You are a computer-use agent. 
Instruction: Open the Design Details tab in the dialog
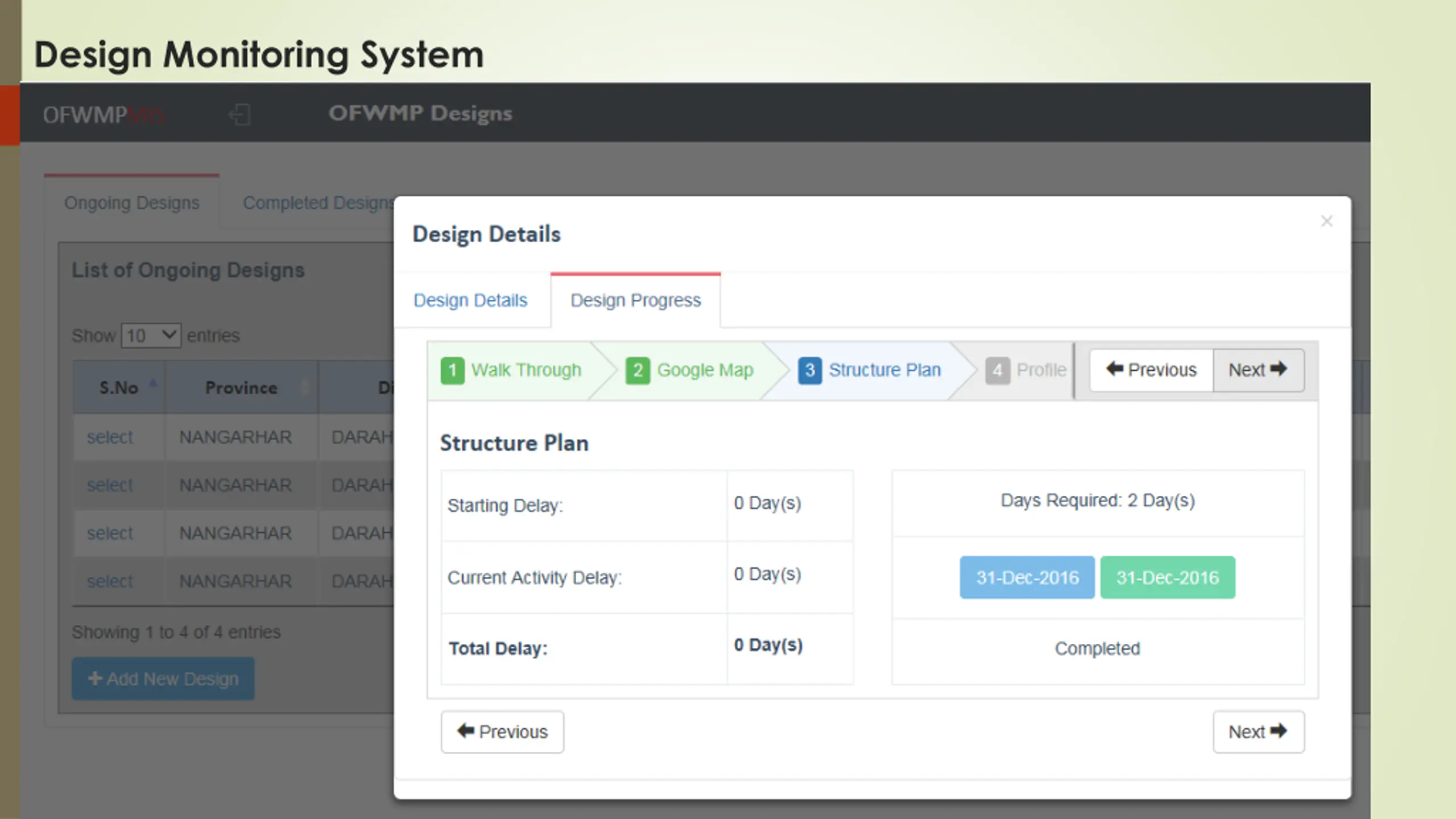(x=470, y=300)
